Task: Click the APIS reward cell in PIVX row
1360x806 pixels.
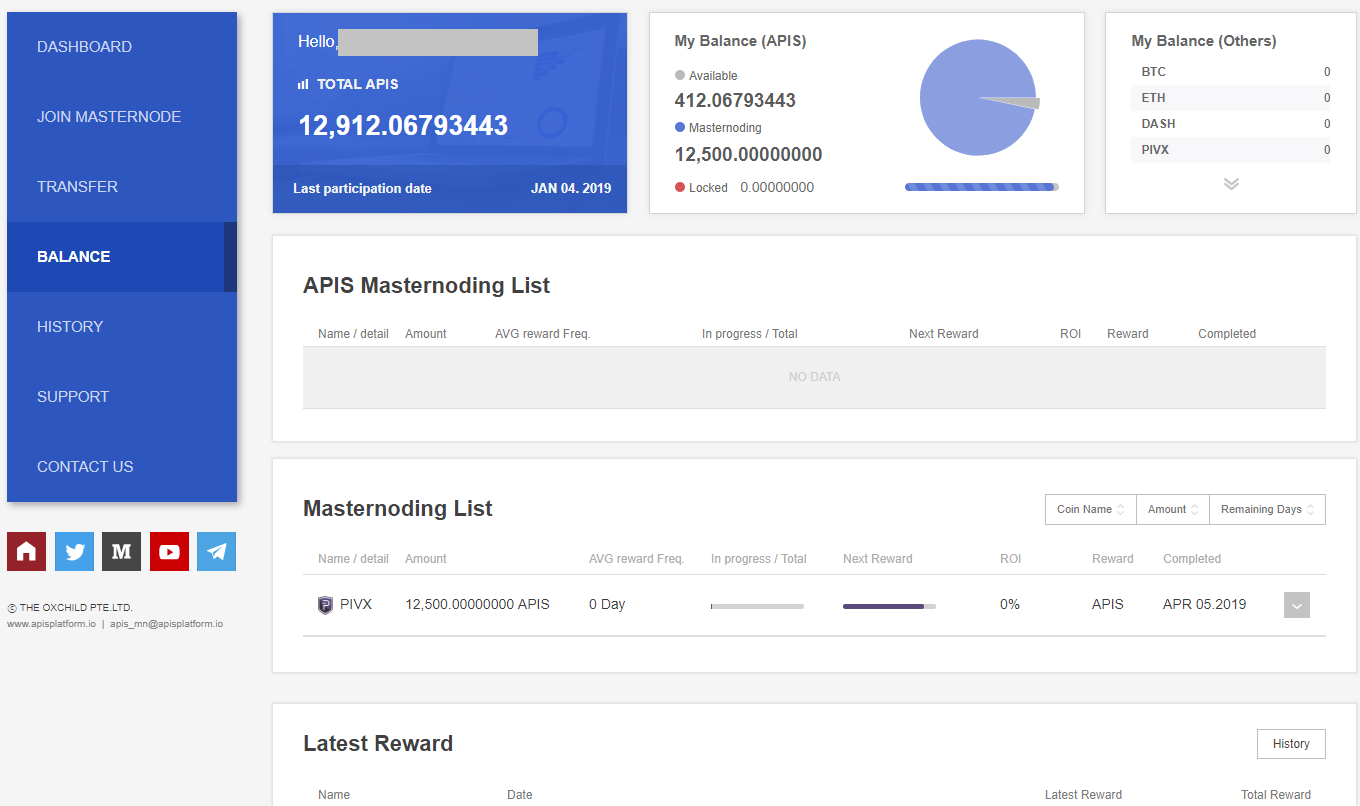Action: point(1108,604)
